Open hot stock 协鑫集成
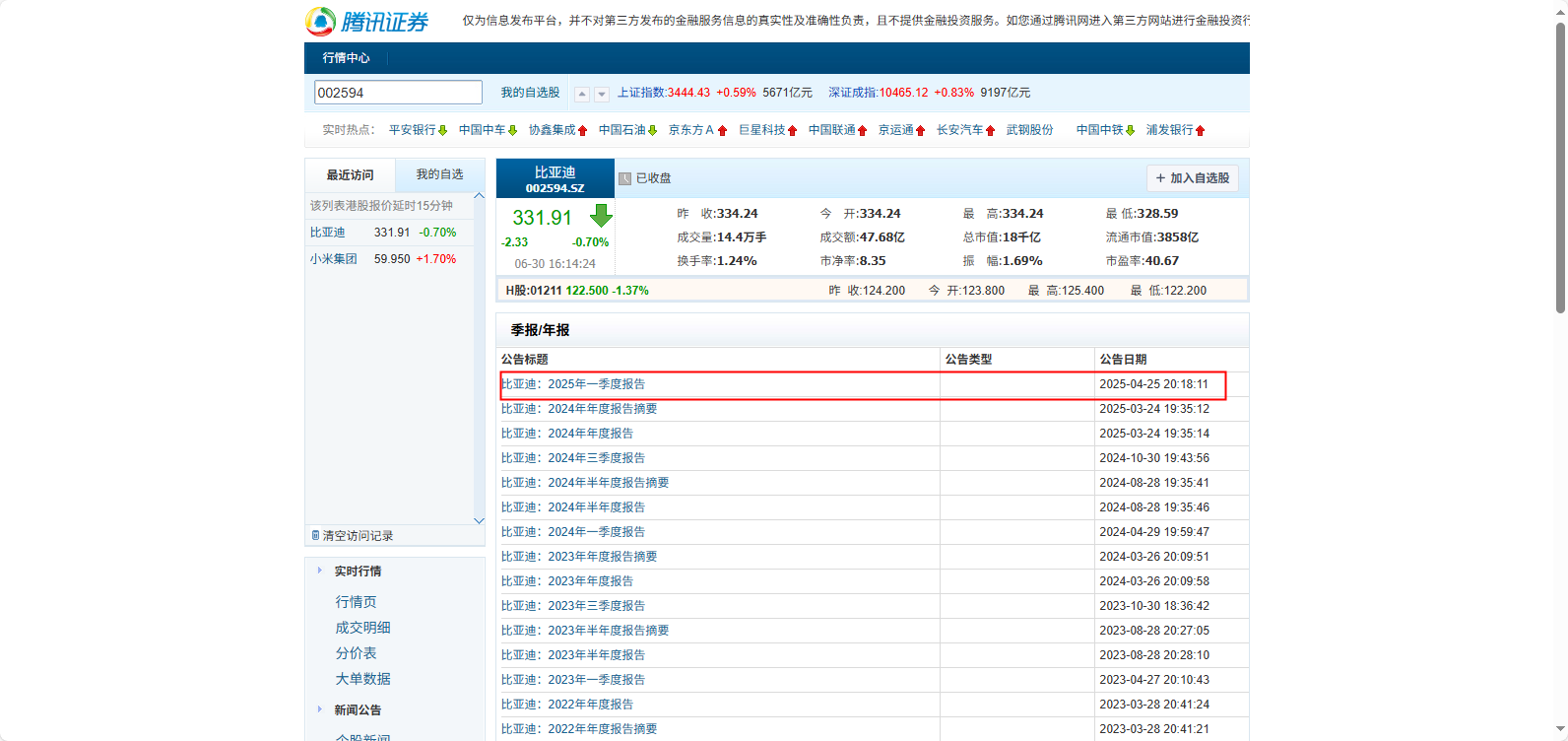This screenshot has width=1568, height=741. pyautogui.click(x=552, y=130)
